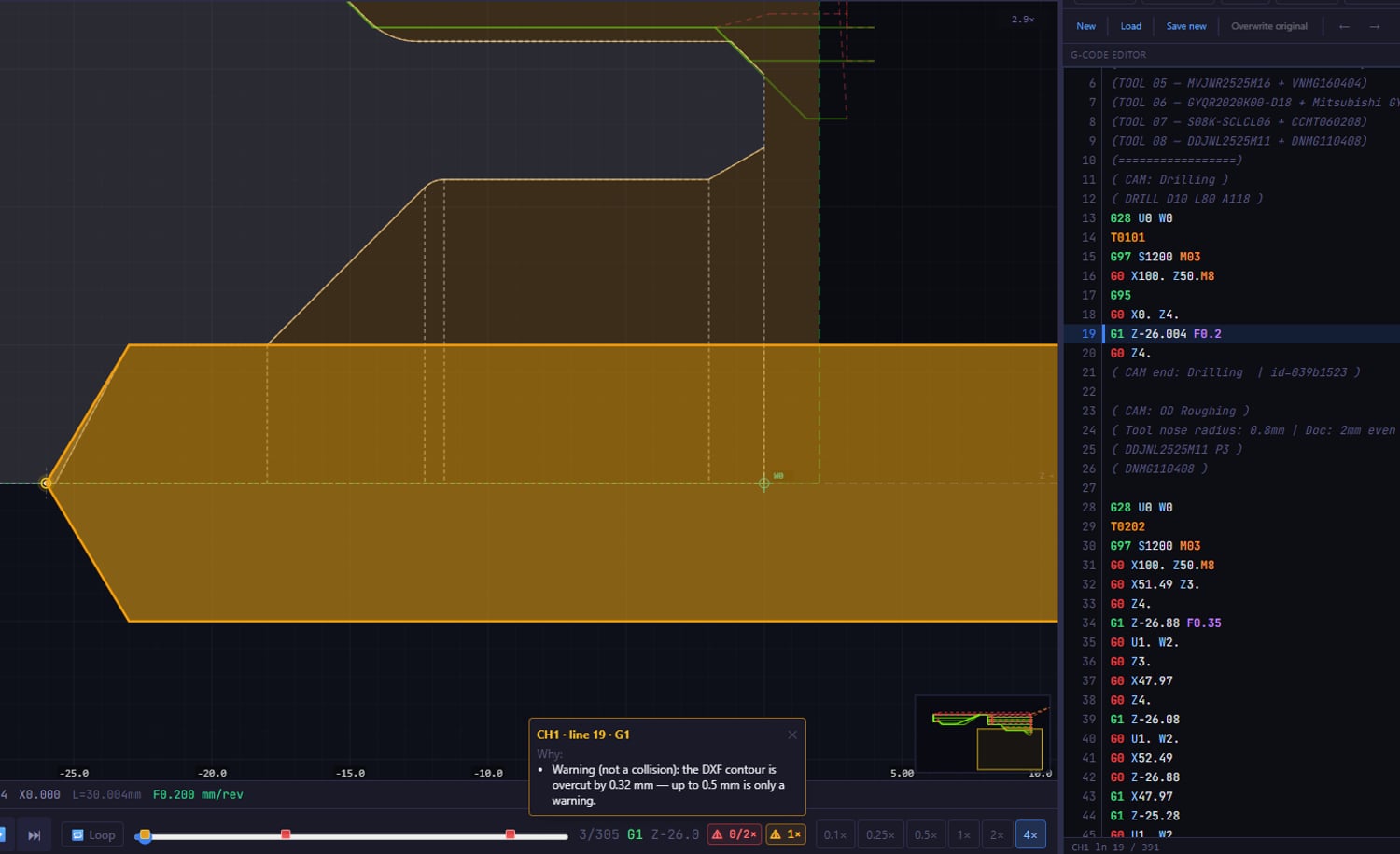Click the redo right-arrow icon

pyautogui.click(x=1375, y=26)
